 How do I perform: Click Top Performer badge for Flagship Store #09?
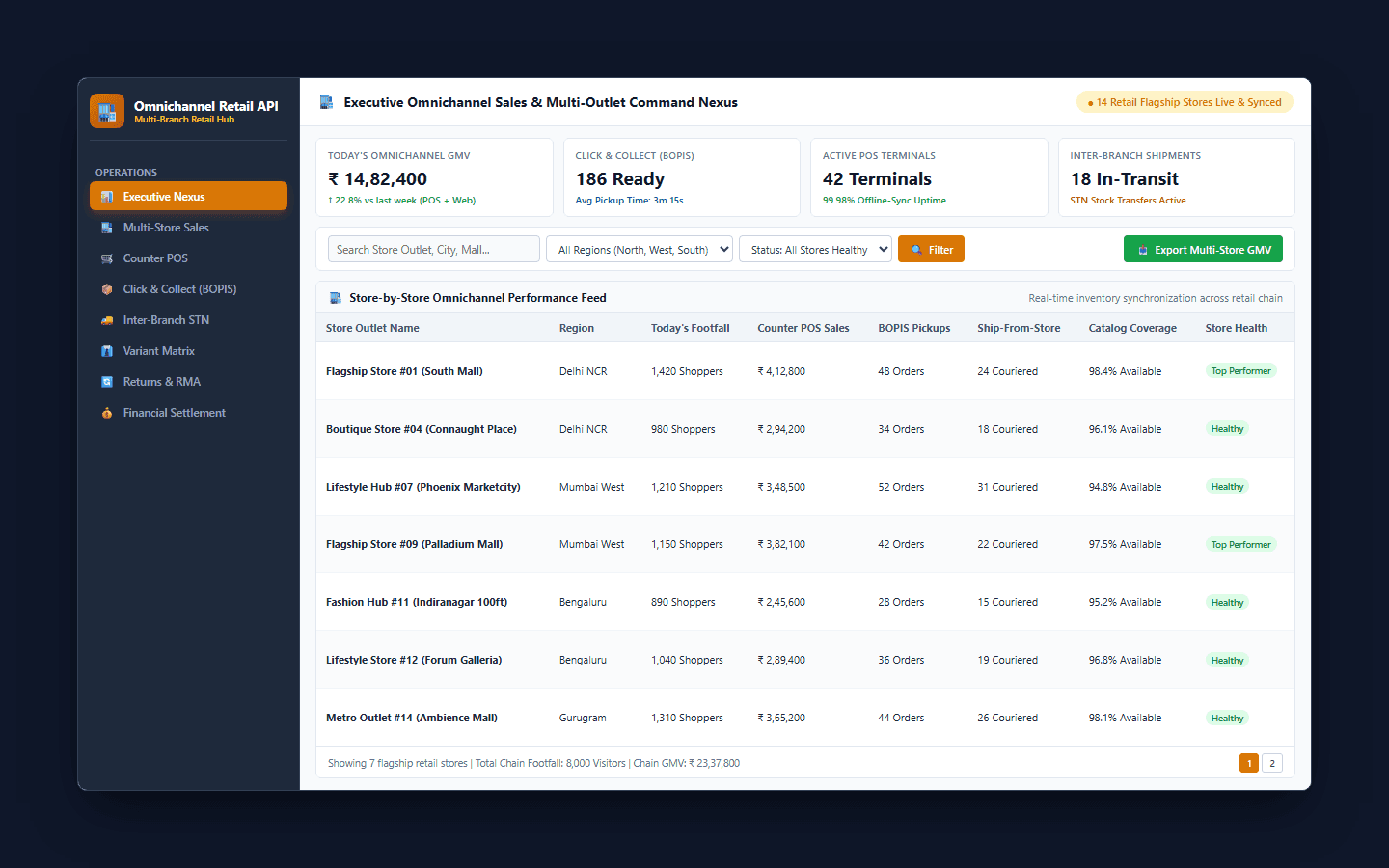pyautogui.click(x=1241, y=545)
